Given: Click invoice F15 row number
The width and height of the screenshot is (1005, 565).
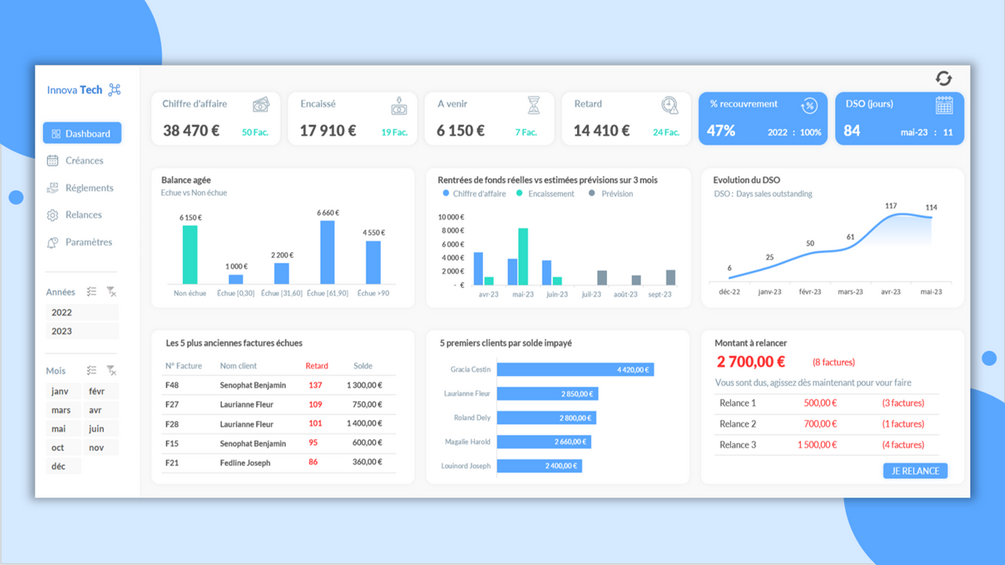Looking at the screenshot, I should point(172,443).
